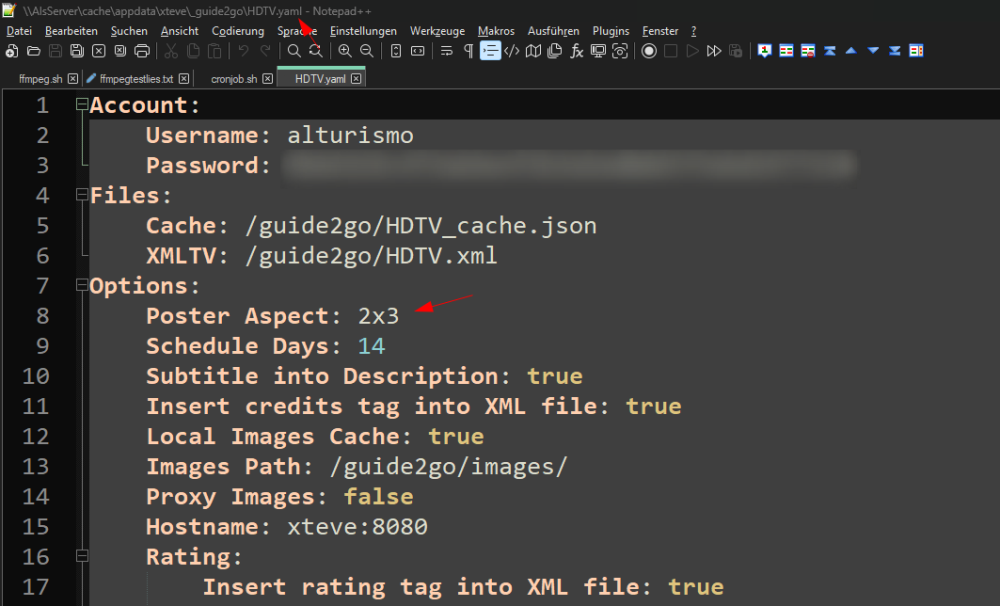1000x606 pixels.
Task: Click the Hostname value xteve:8080
Action: point(357,527)
